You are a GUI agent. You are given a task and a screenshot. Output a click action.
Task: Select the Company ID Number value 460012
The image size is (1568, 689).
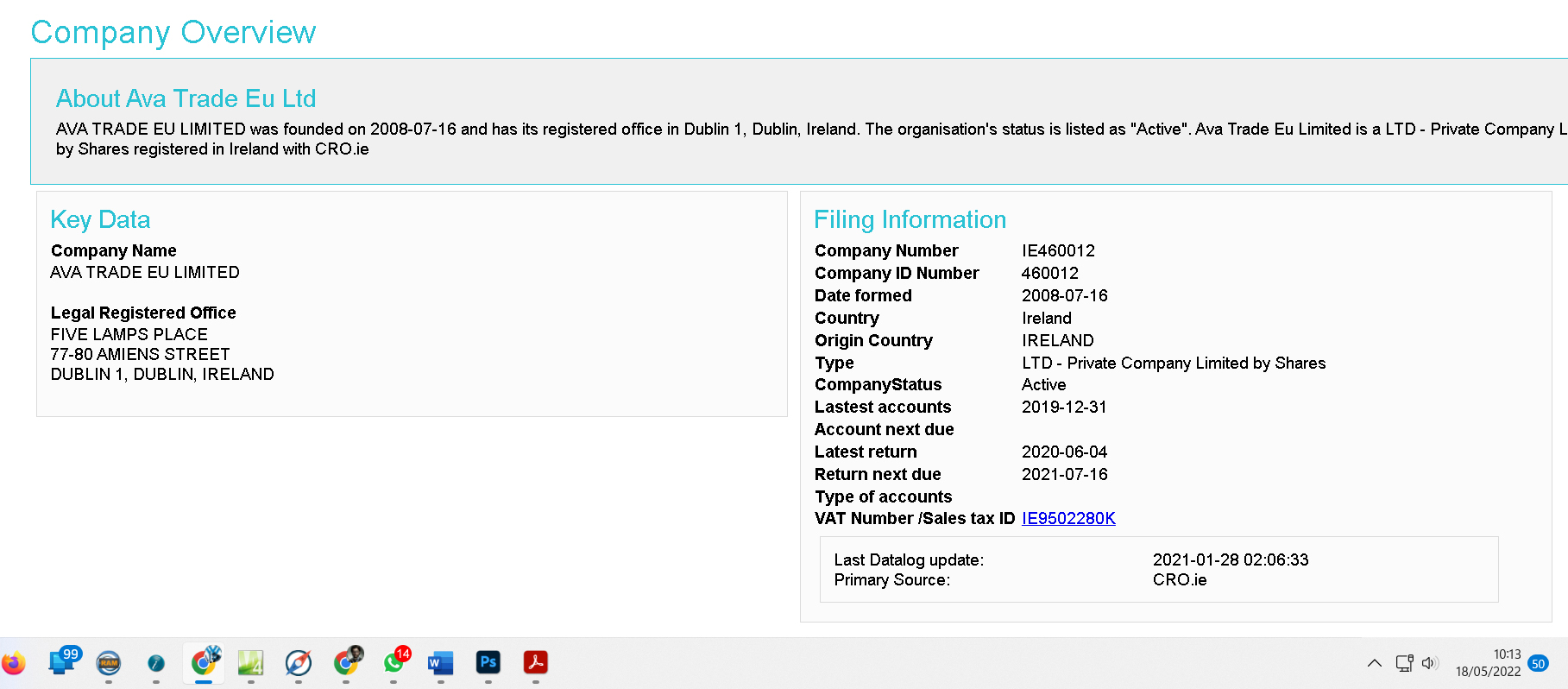point(1050,273)
